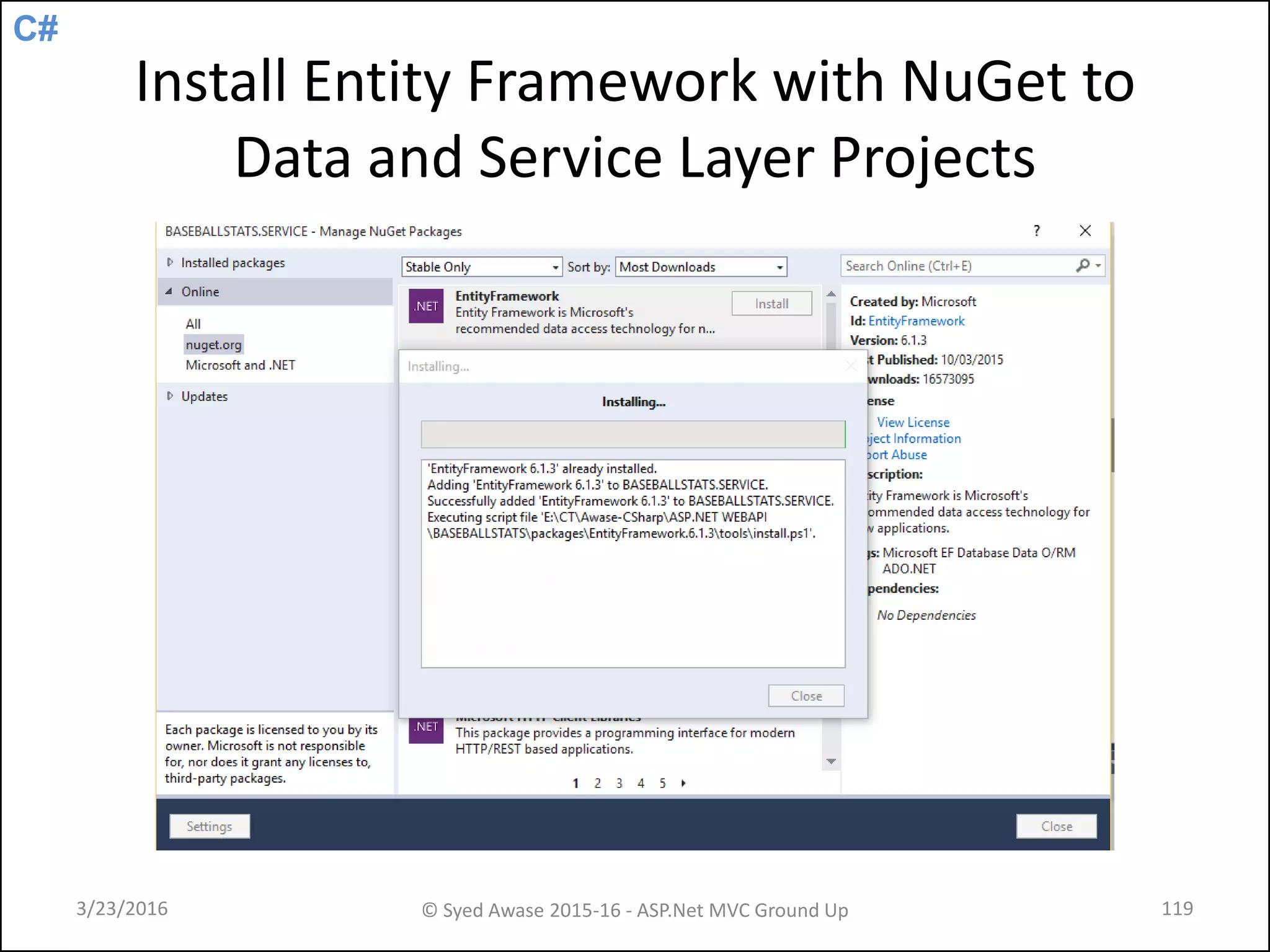Click the installing progress bar

coord(633,434)
